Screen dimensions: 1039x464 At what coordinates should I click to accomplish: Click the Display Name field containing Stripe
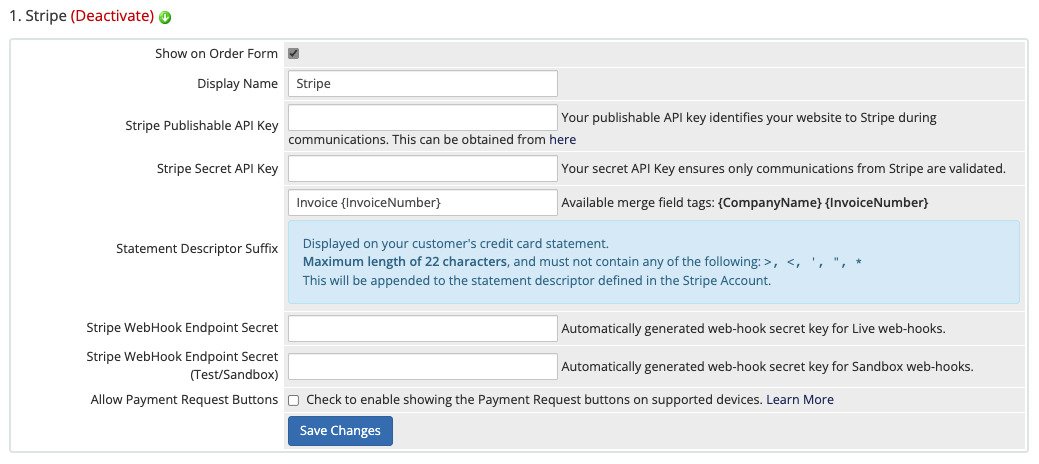[x=423, y=84]
